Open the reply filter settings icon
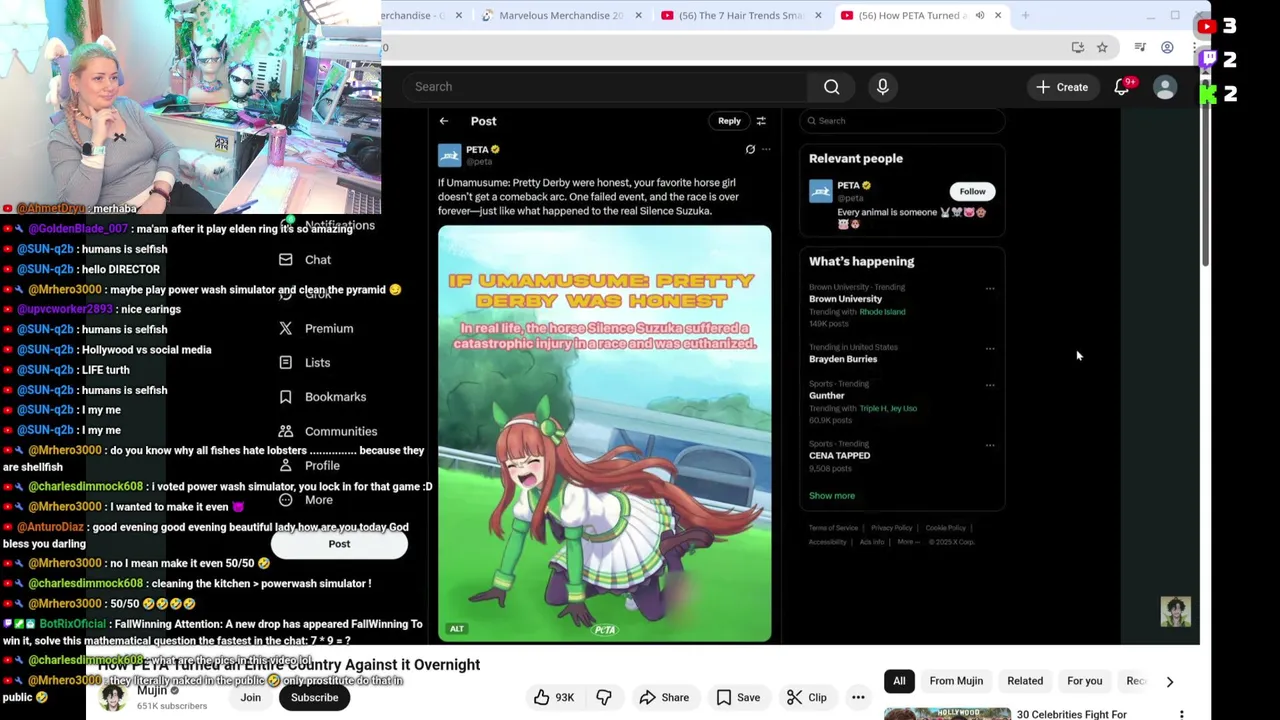1280x720 pixels. click(x=761, y=121)
